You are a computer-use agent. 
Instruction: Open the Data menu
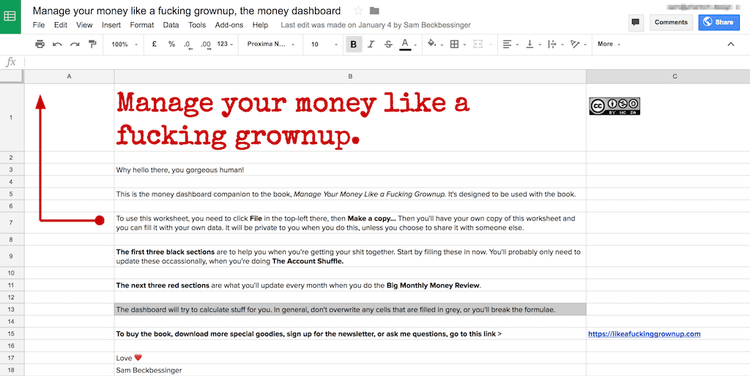(171, 25)
